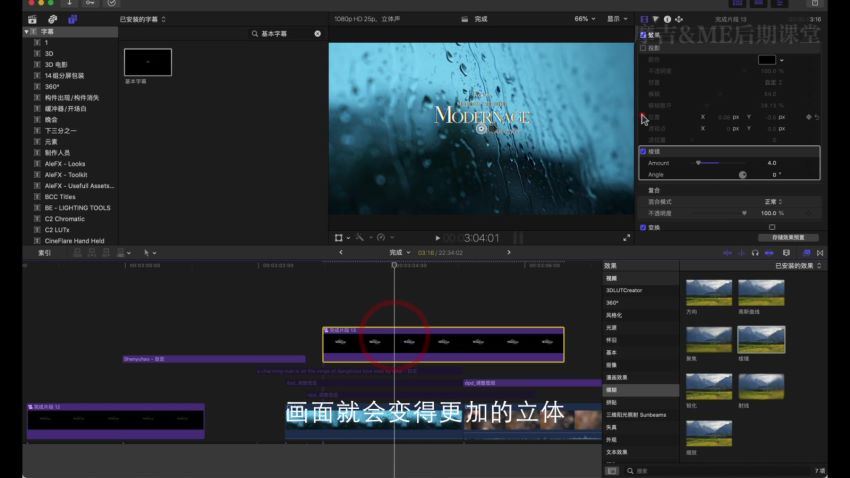Screen dimensions: 850x478
Task: Go forward in timeline history arrow
Action: (508, 253)
